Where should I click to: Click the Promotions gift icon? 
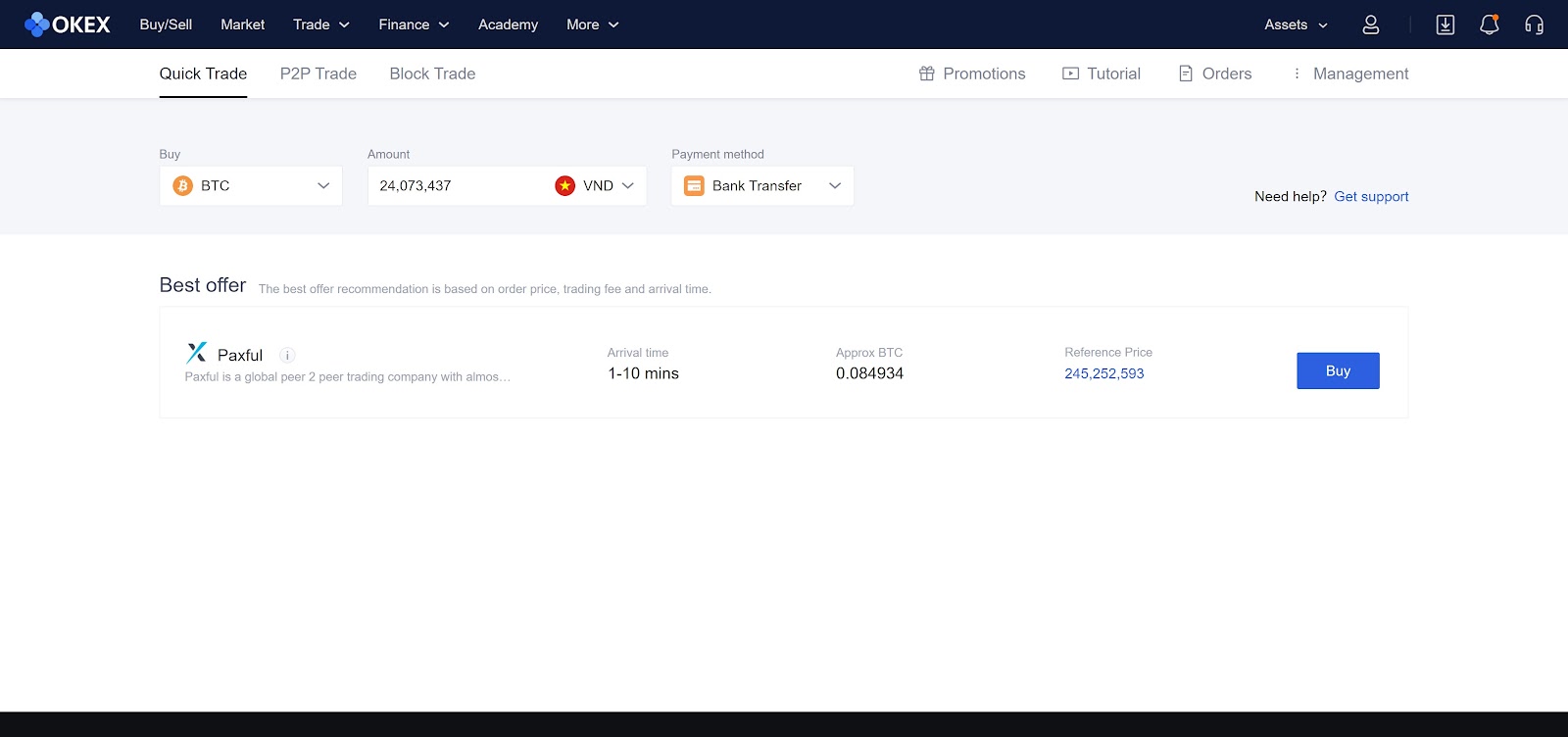pos(927,74)
